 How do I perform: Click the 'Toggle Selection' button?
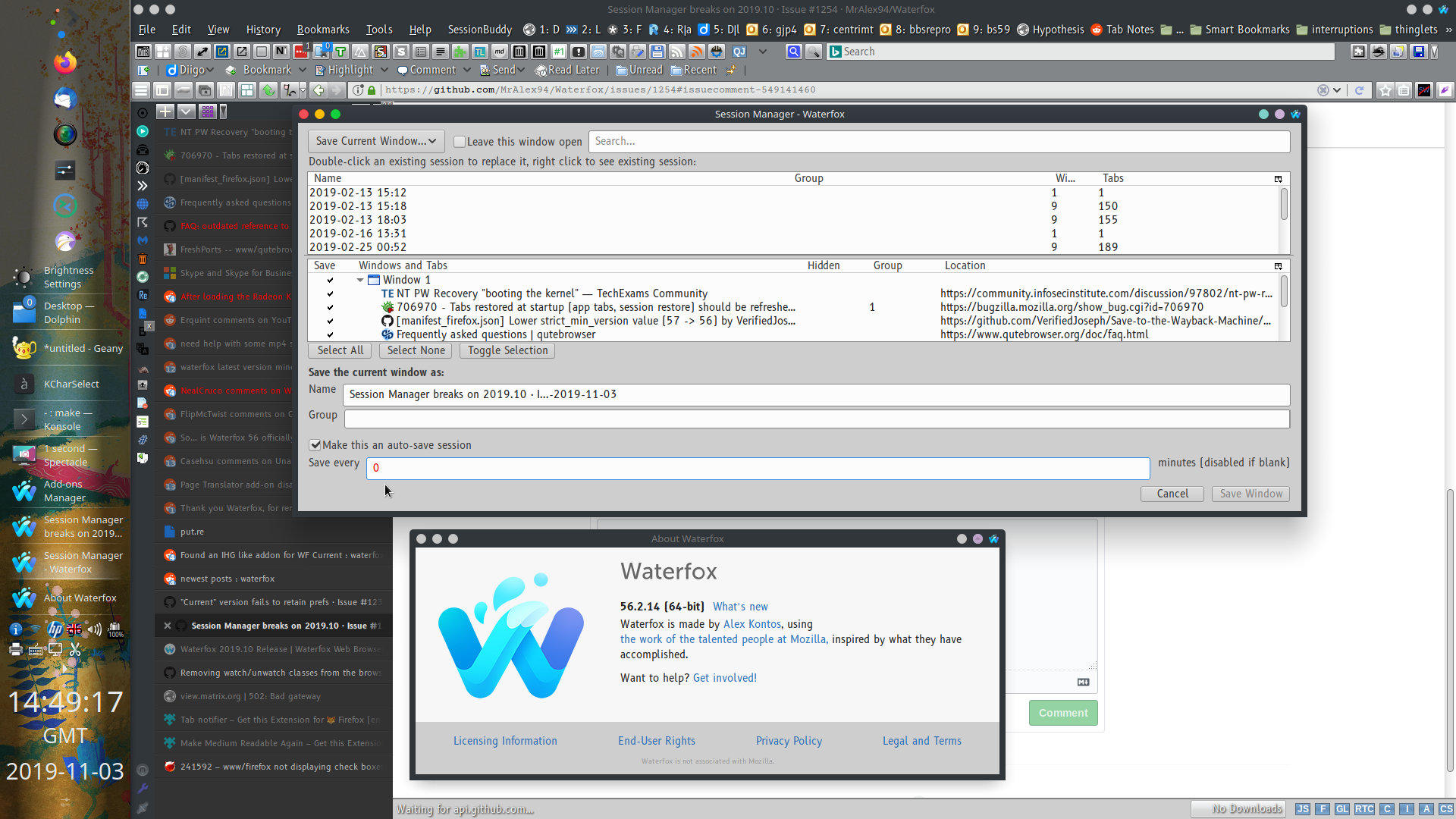coord(507,350)
